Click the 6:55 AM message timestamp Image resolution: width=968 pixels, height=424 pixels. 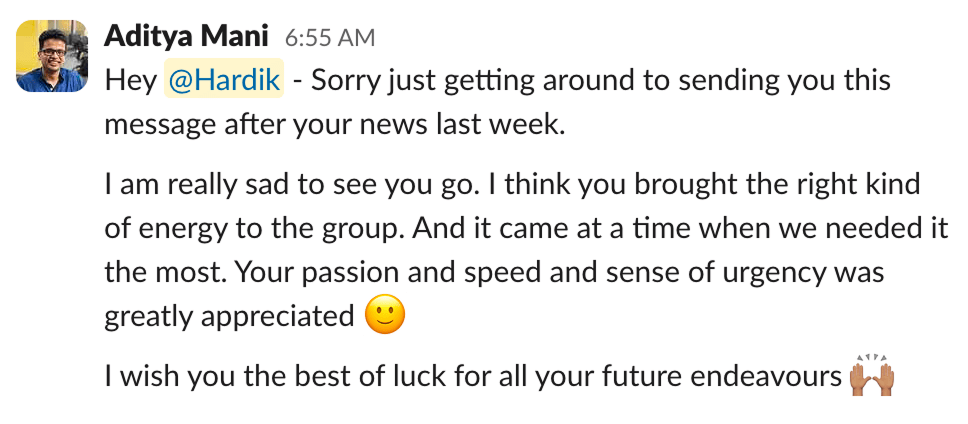pos(329,38)
